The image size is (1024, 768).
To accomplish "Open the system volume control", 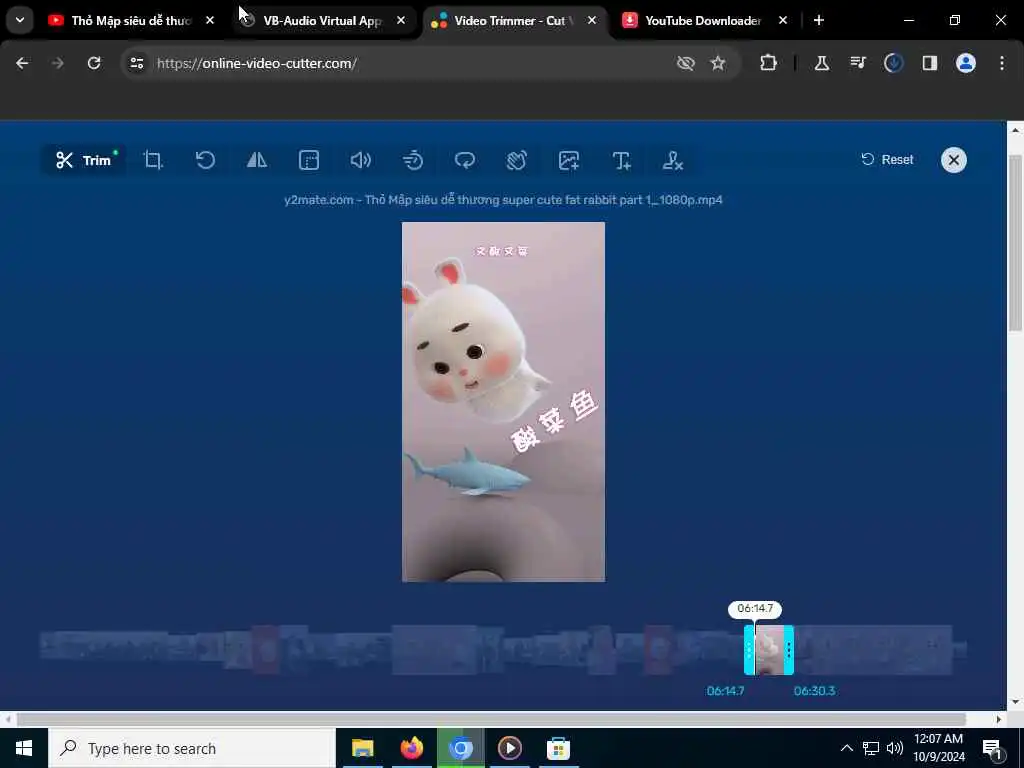I will [x=895, y=748].
